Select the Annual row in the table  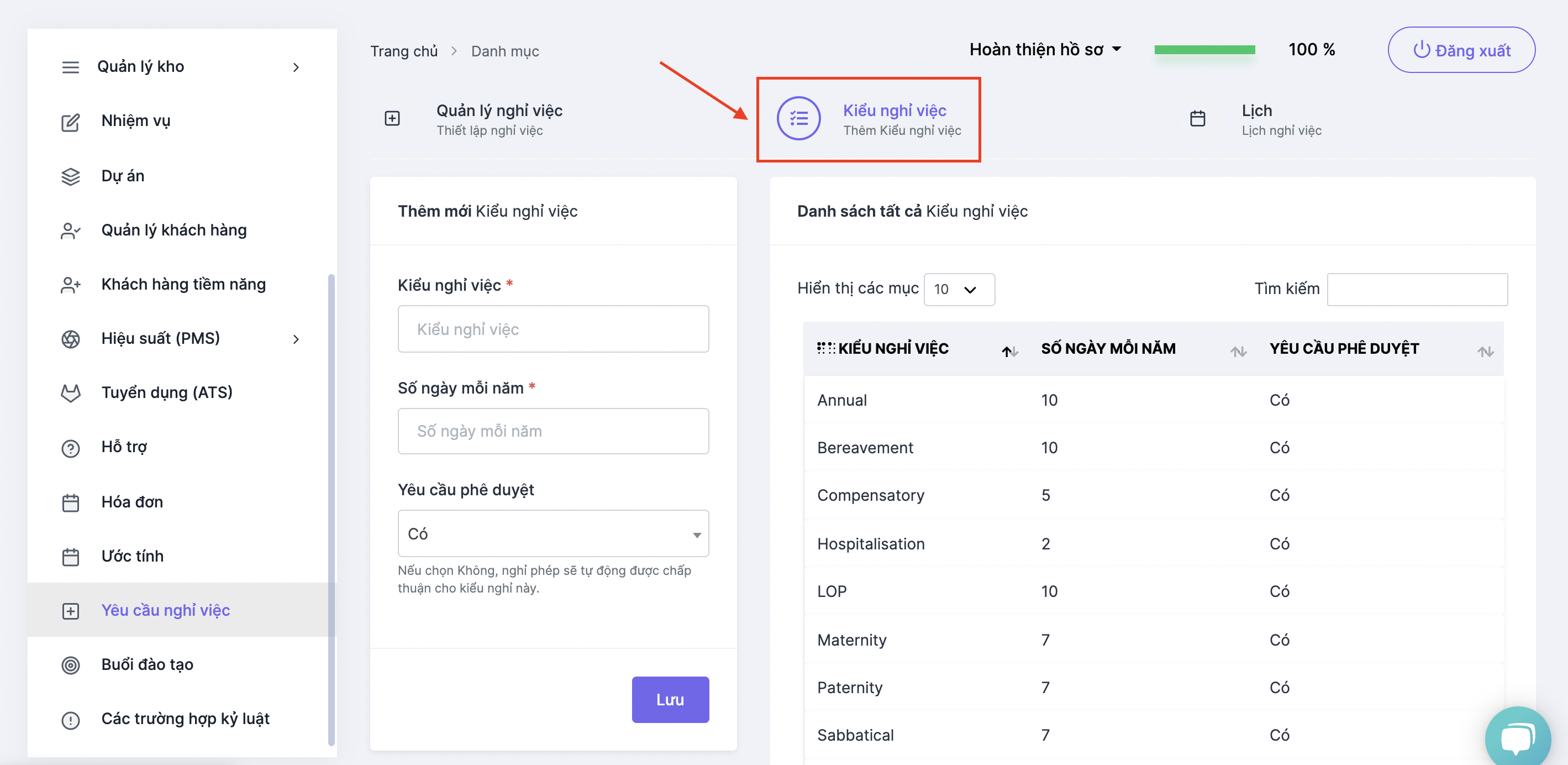pyautogui.click(x=1154, y=400)
